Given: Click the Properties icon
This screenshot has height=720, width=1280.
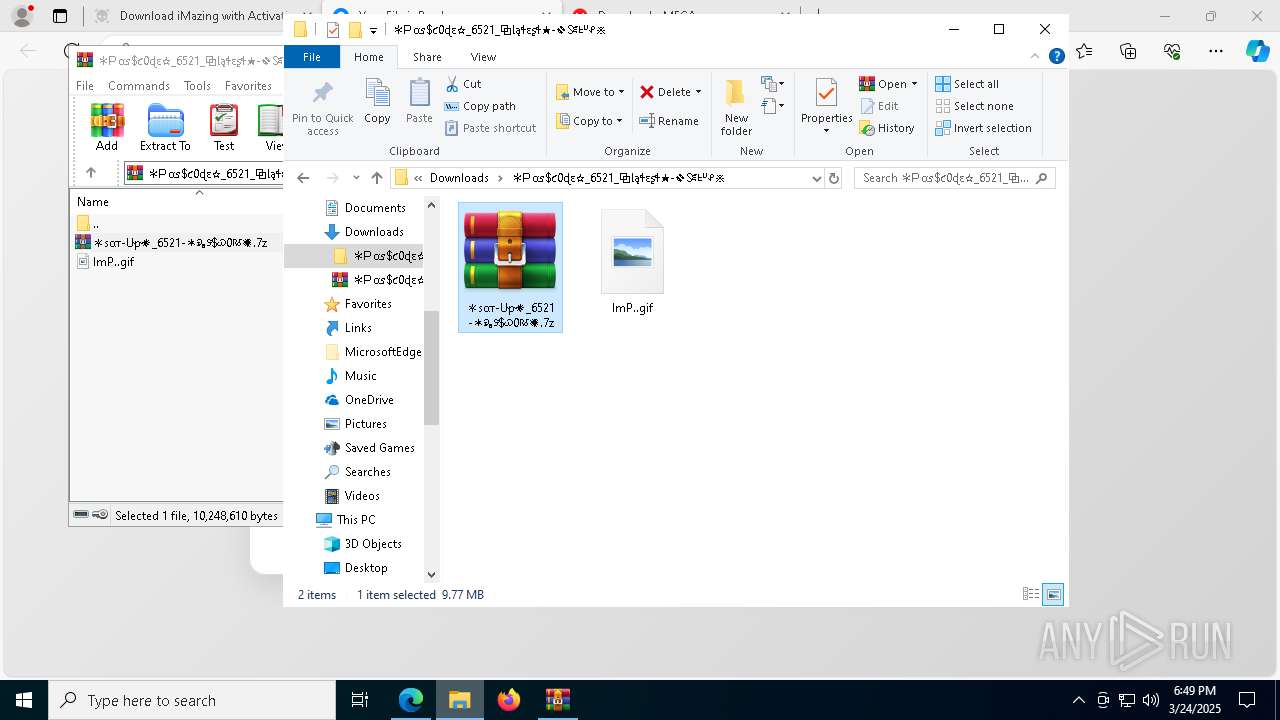Looking at the screenshot, I should coord(826,93).
